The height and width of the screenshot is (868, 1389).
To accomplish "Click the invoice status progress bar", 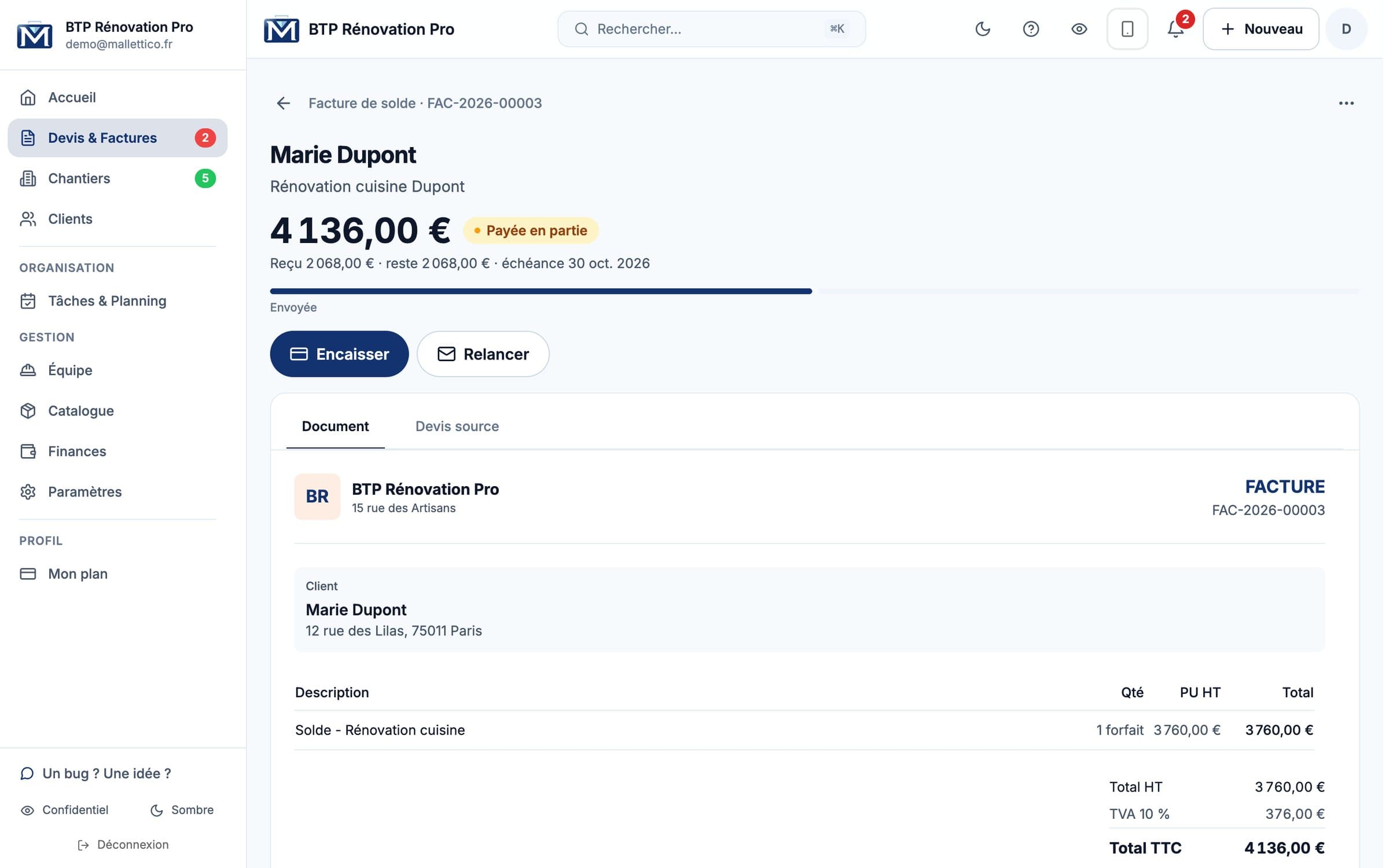I will [814, 291].
